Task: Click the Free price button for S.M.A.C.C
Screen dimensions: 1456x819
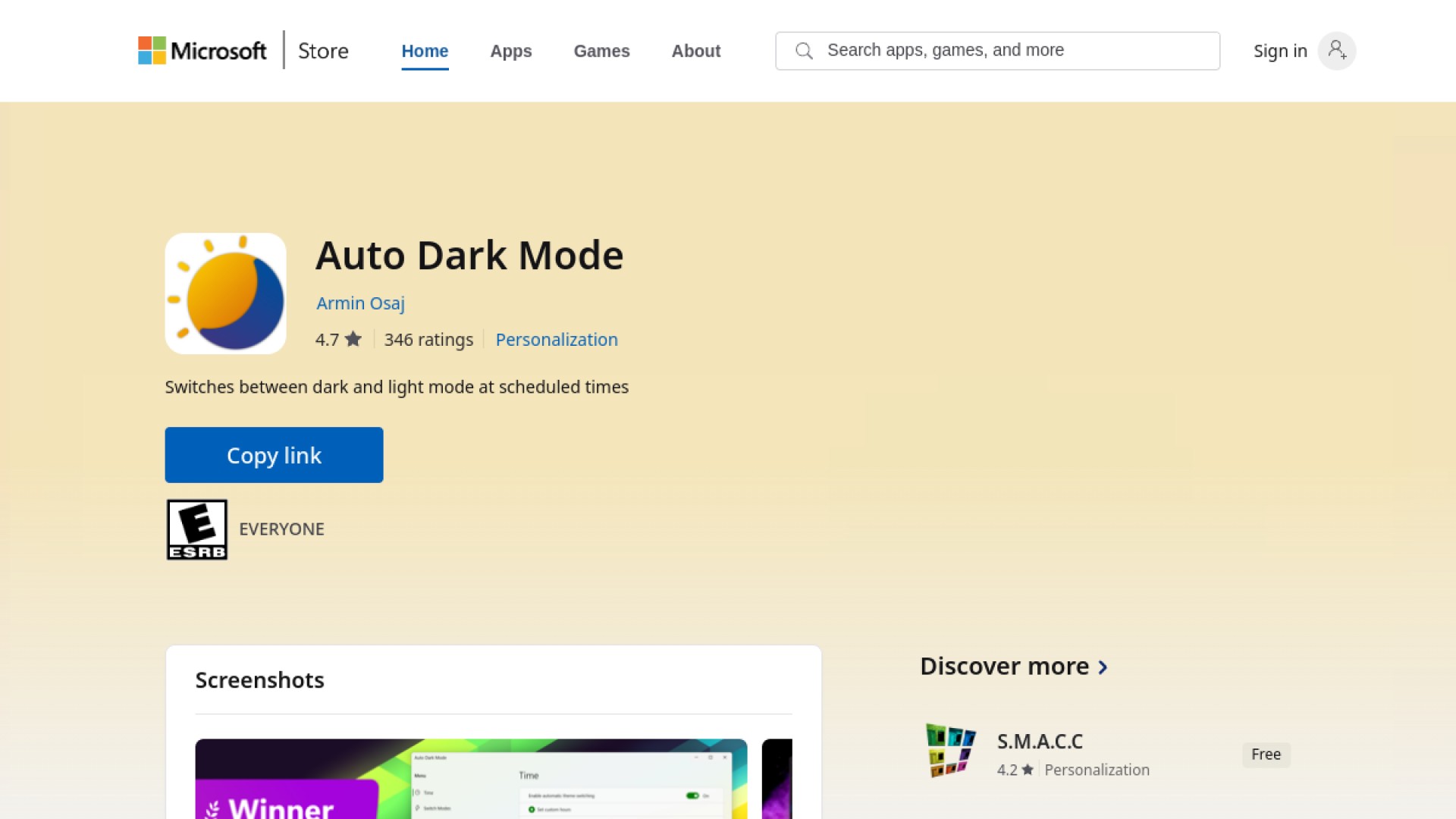Action: click(1266, 755)
